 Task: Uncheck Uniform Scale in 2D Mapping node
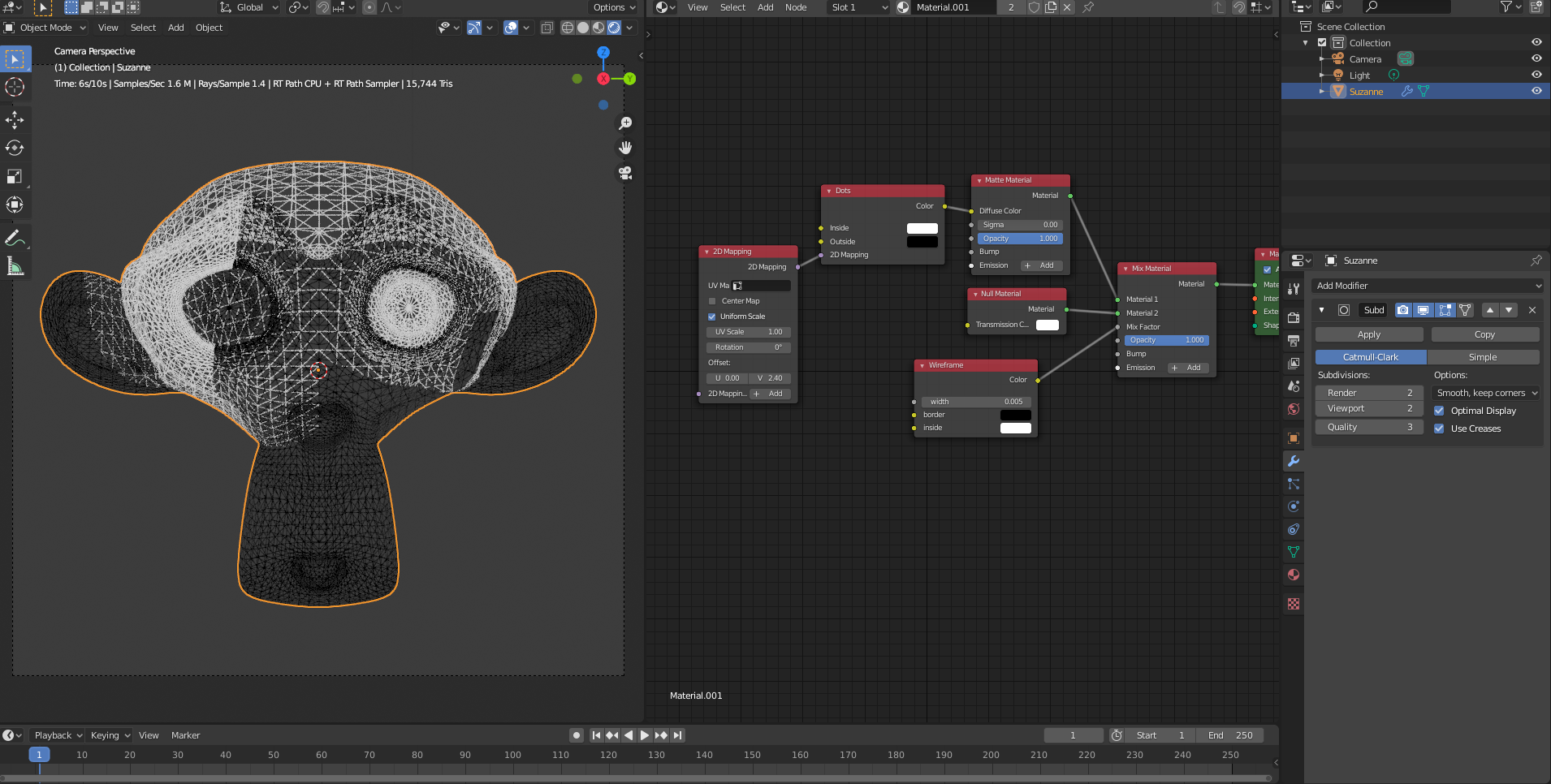click(x=712, y=317)
